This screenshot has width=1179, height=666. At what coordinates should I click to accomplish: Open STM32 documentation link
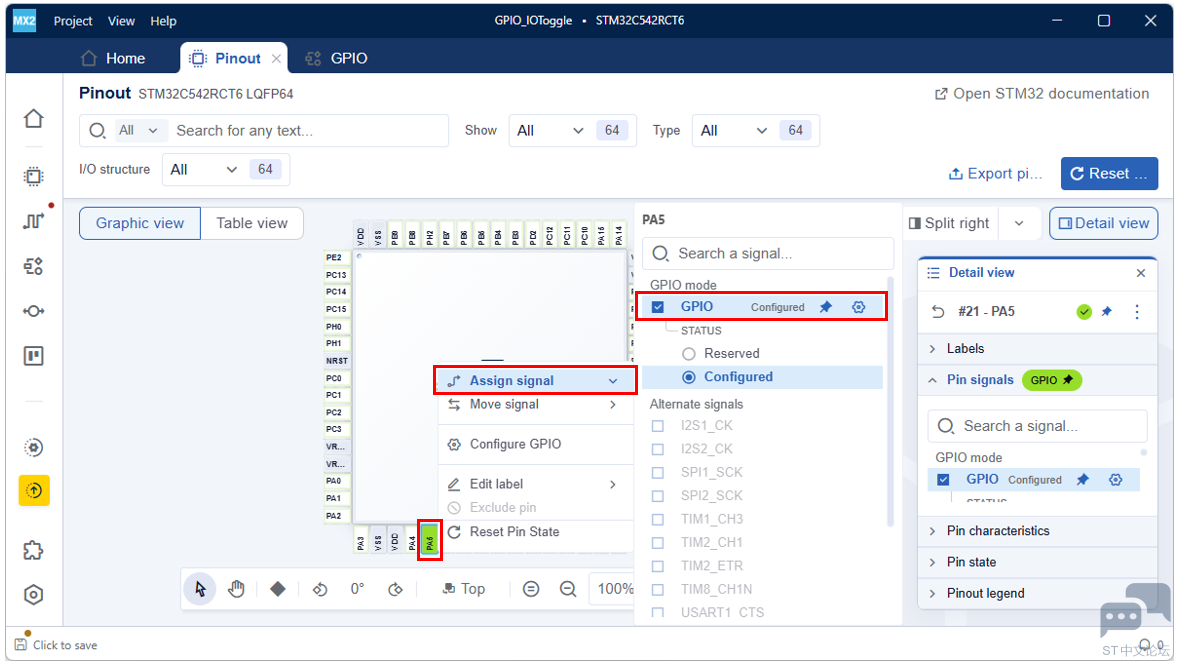(1042, 94)
